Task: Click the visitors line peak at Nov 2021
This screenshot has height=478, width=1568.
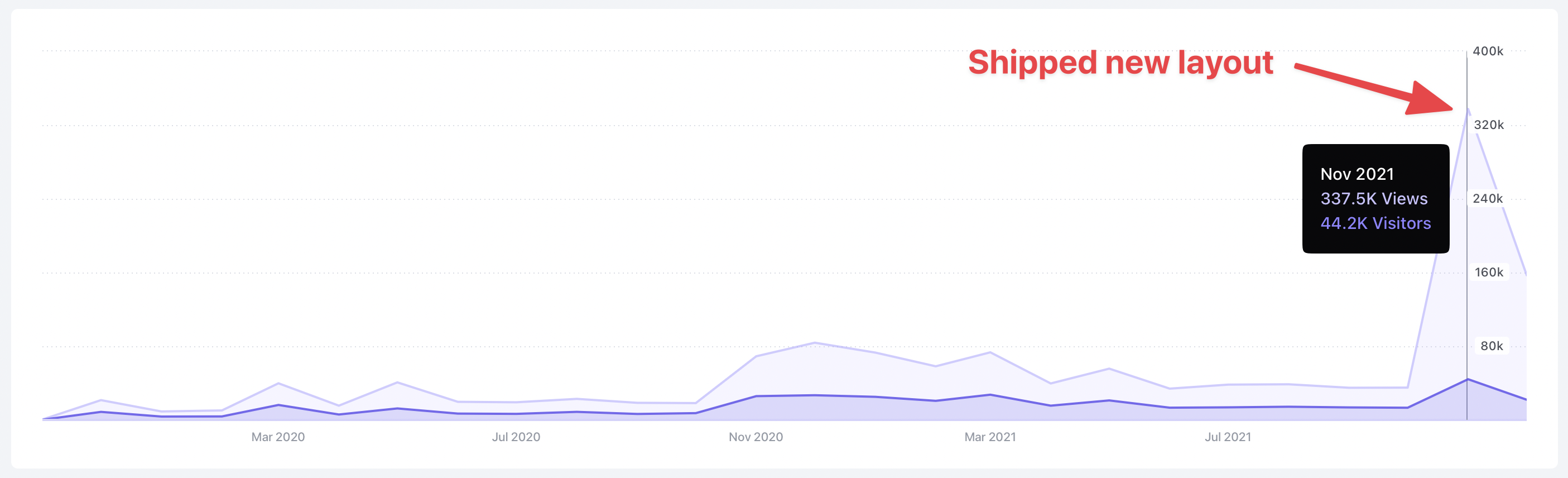Action: tap(1468, 379)
